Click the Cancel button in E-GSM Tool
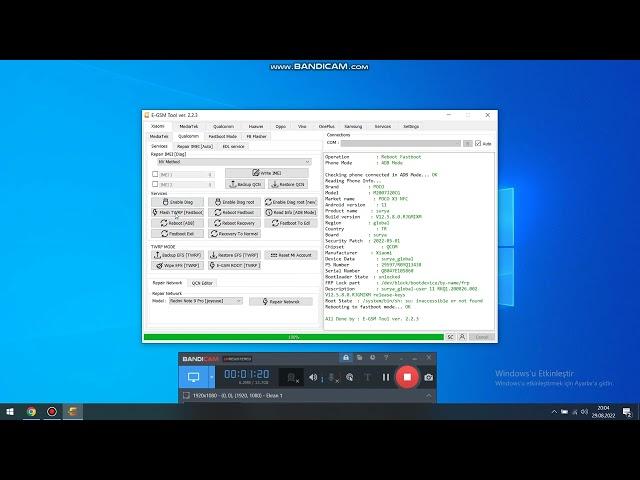The height and width of the screenshot is (480, 640). pyautogui.click(x=482, y=337)
